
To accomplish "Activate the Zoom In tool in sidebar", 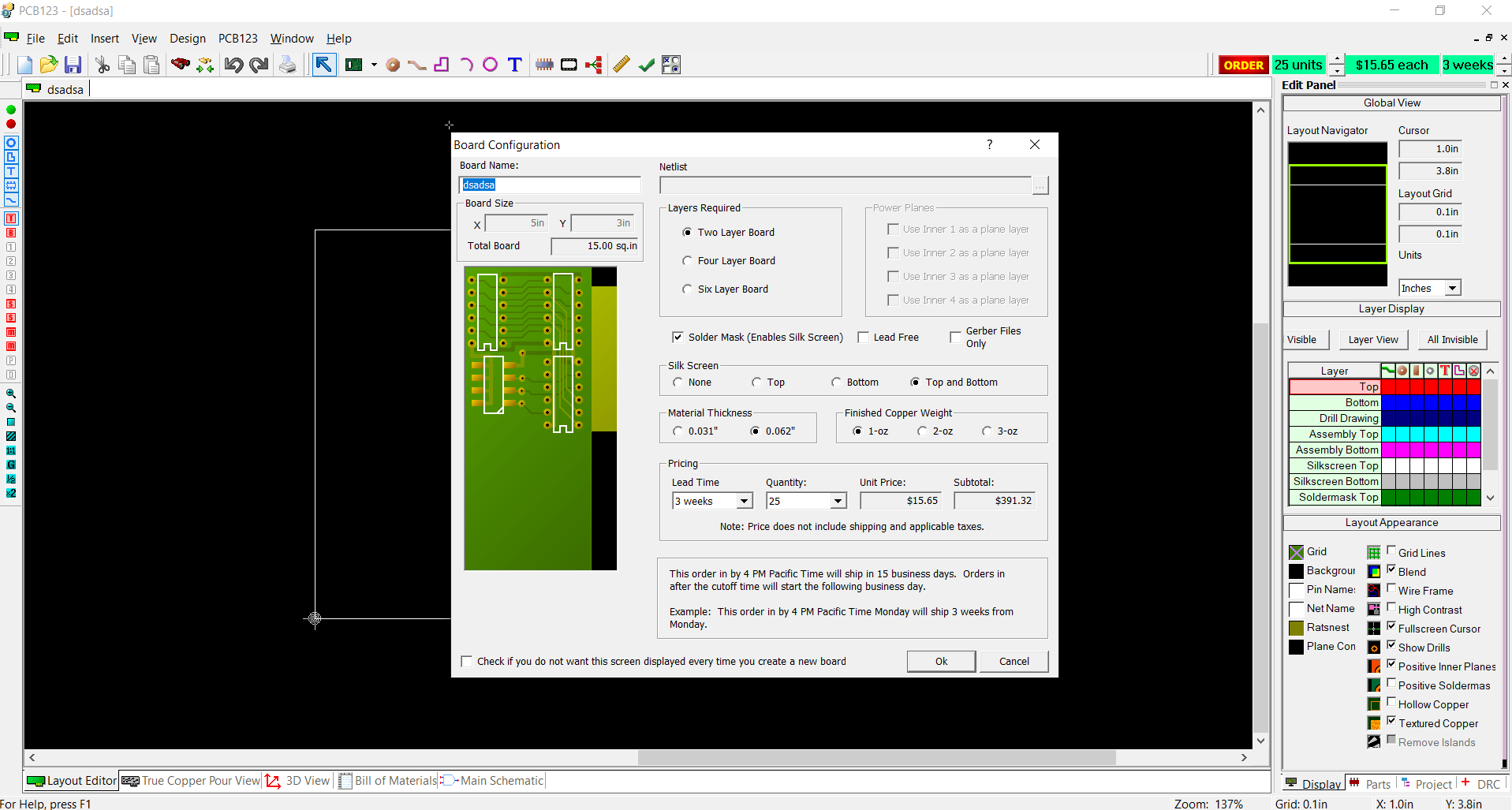I will 11,394.
